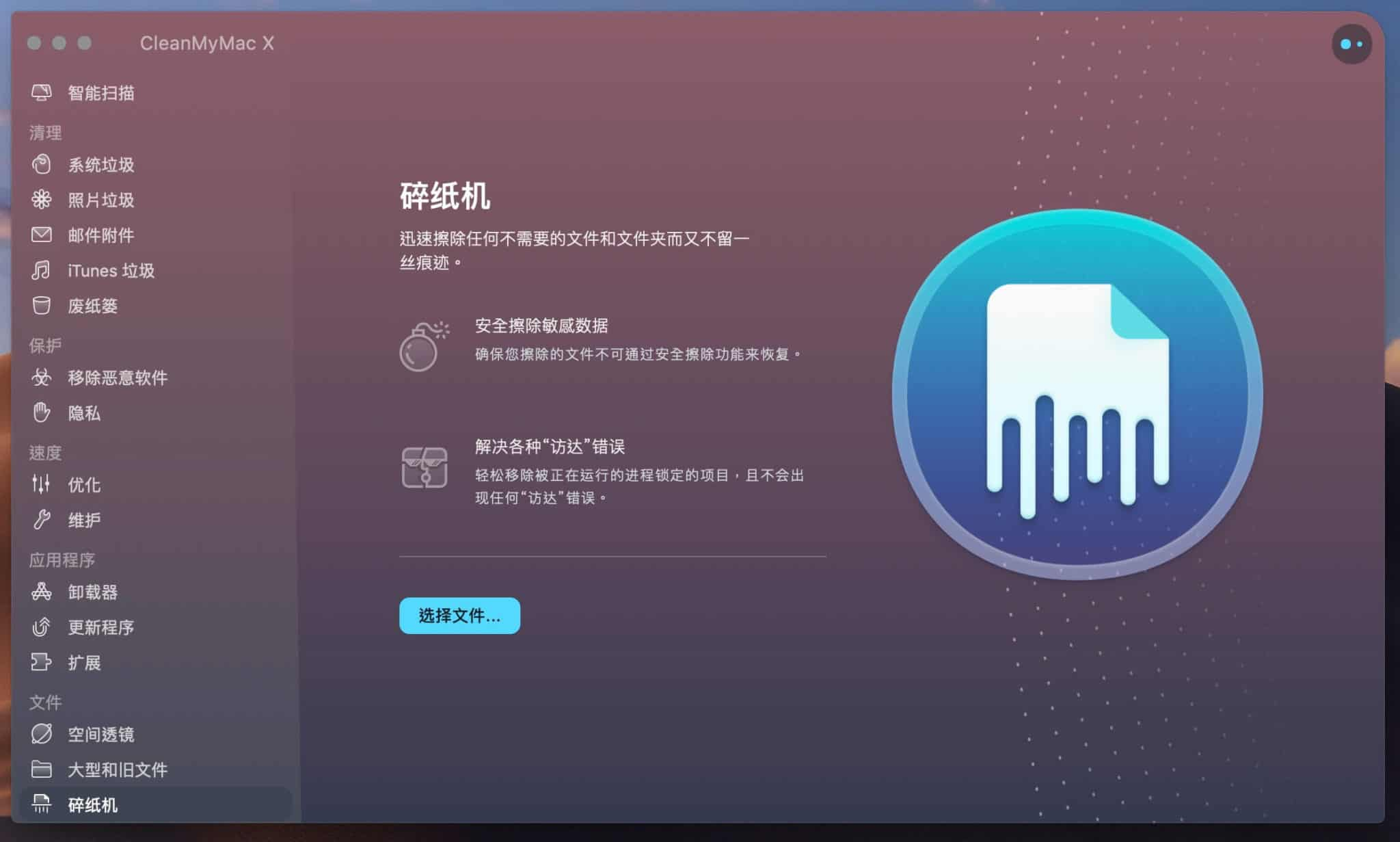Click the 选择文件... button
The height and width of the screenshot is (842, 1400).
coord(459,616)
